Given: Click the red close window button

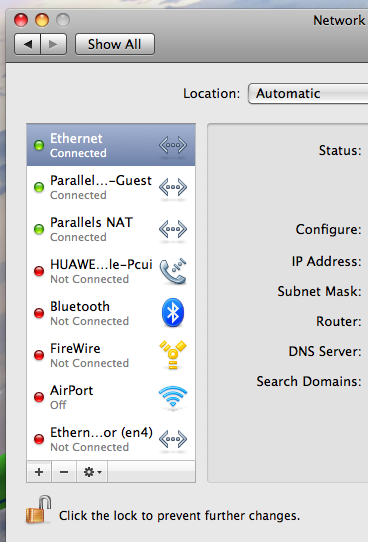Looking at the screenshot, I should click(x=21, y=20).
